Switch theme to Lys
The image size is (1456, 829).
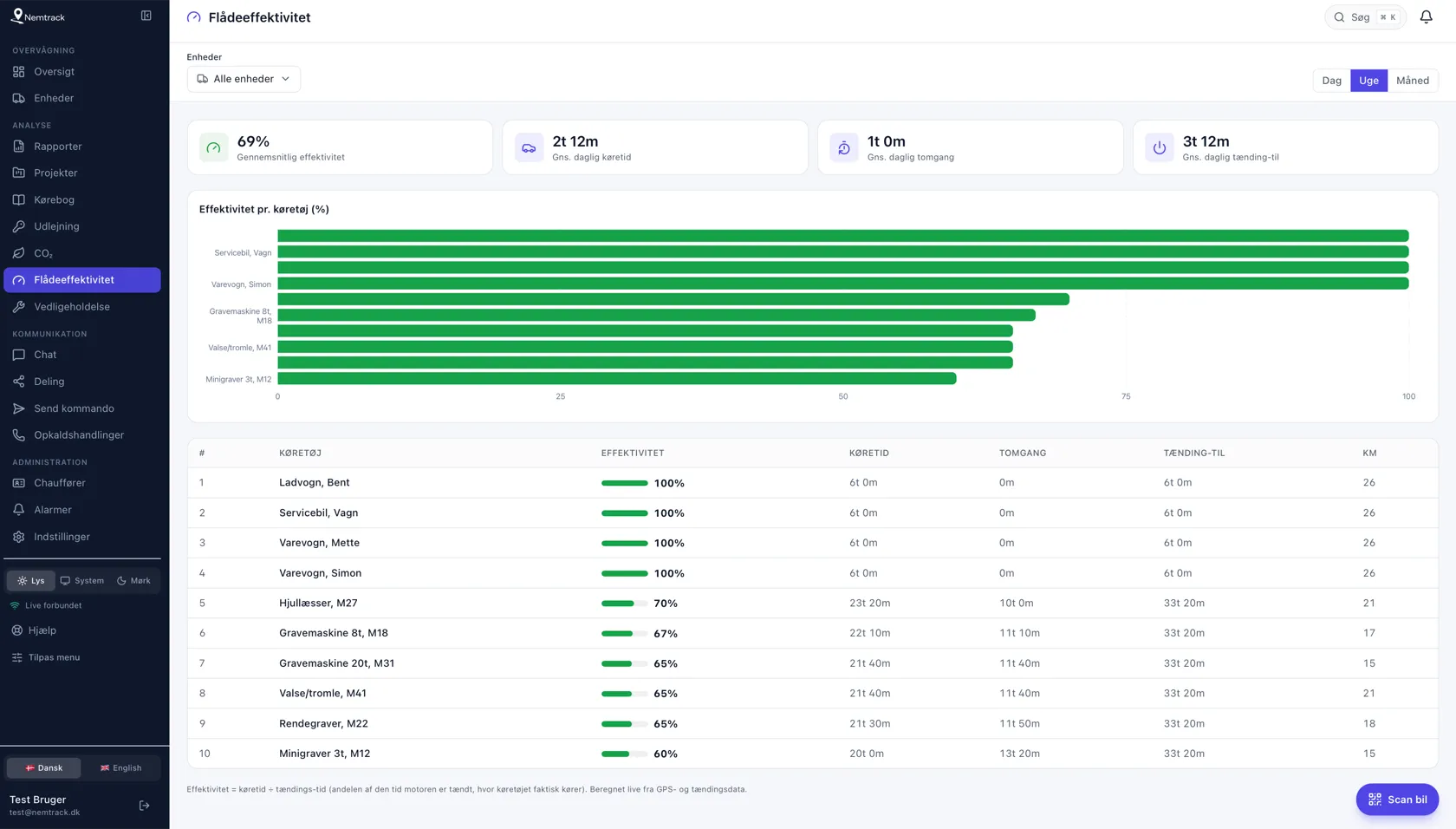coord(31,581)
